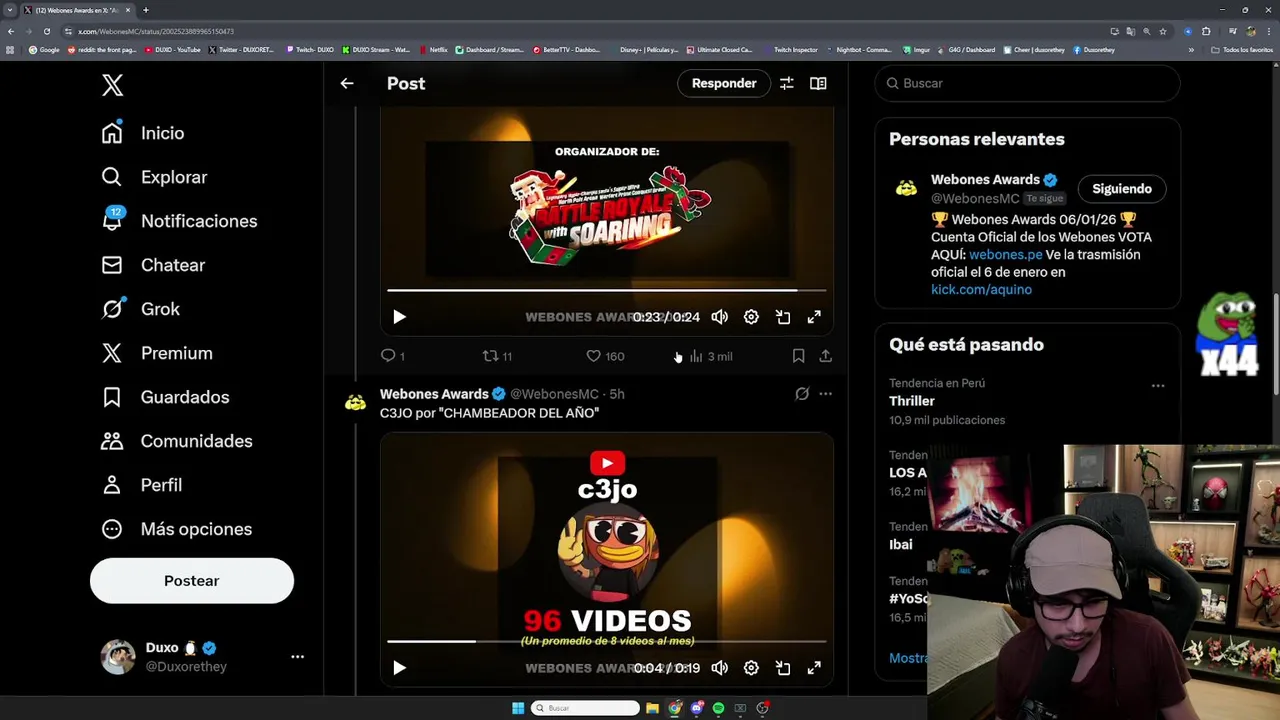Open Webones Awards profile in Personas relevantes
Viewport: 1280px width, 720px height.
(986, 180)
